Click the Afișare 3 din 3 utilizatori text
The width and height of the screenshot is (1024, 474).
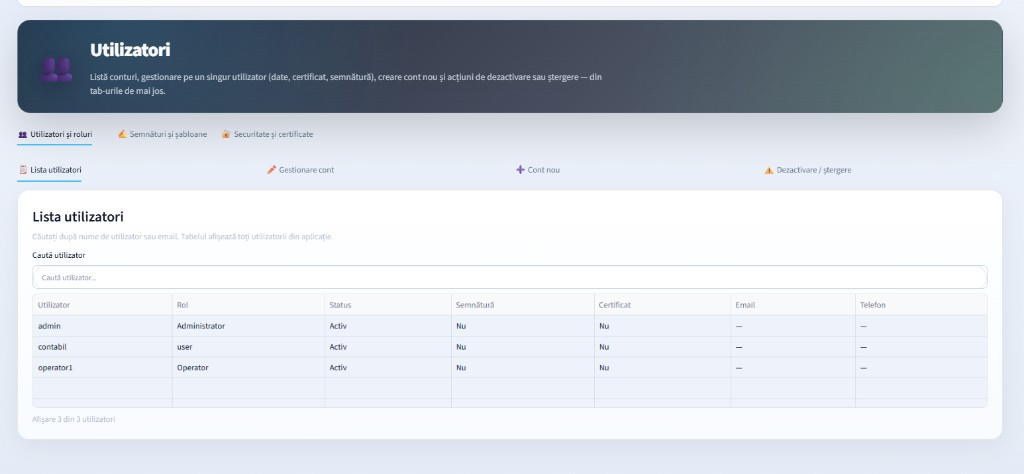(x=74, y=419)
